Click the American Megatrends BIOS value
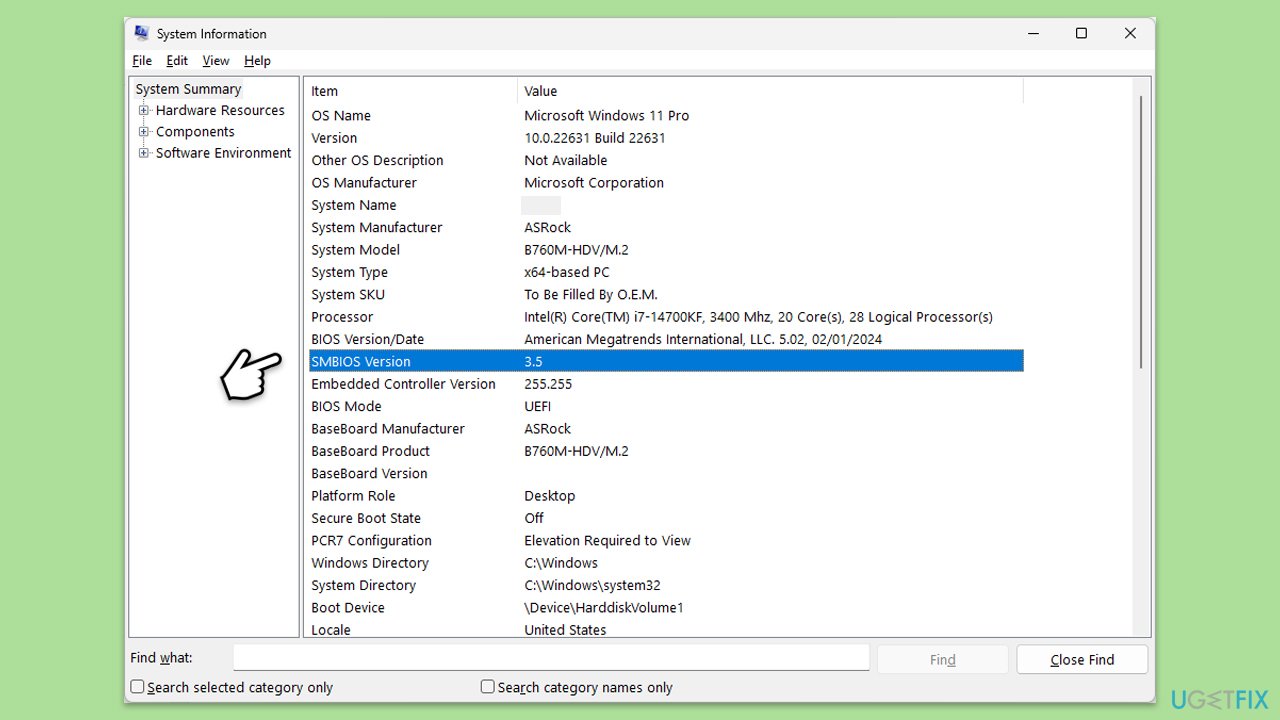Viewport: 1280px width, 720px height. click(x=703, y=339)
